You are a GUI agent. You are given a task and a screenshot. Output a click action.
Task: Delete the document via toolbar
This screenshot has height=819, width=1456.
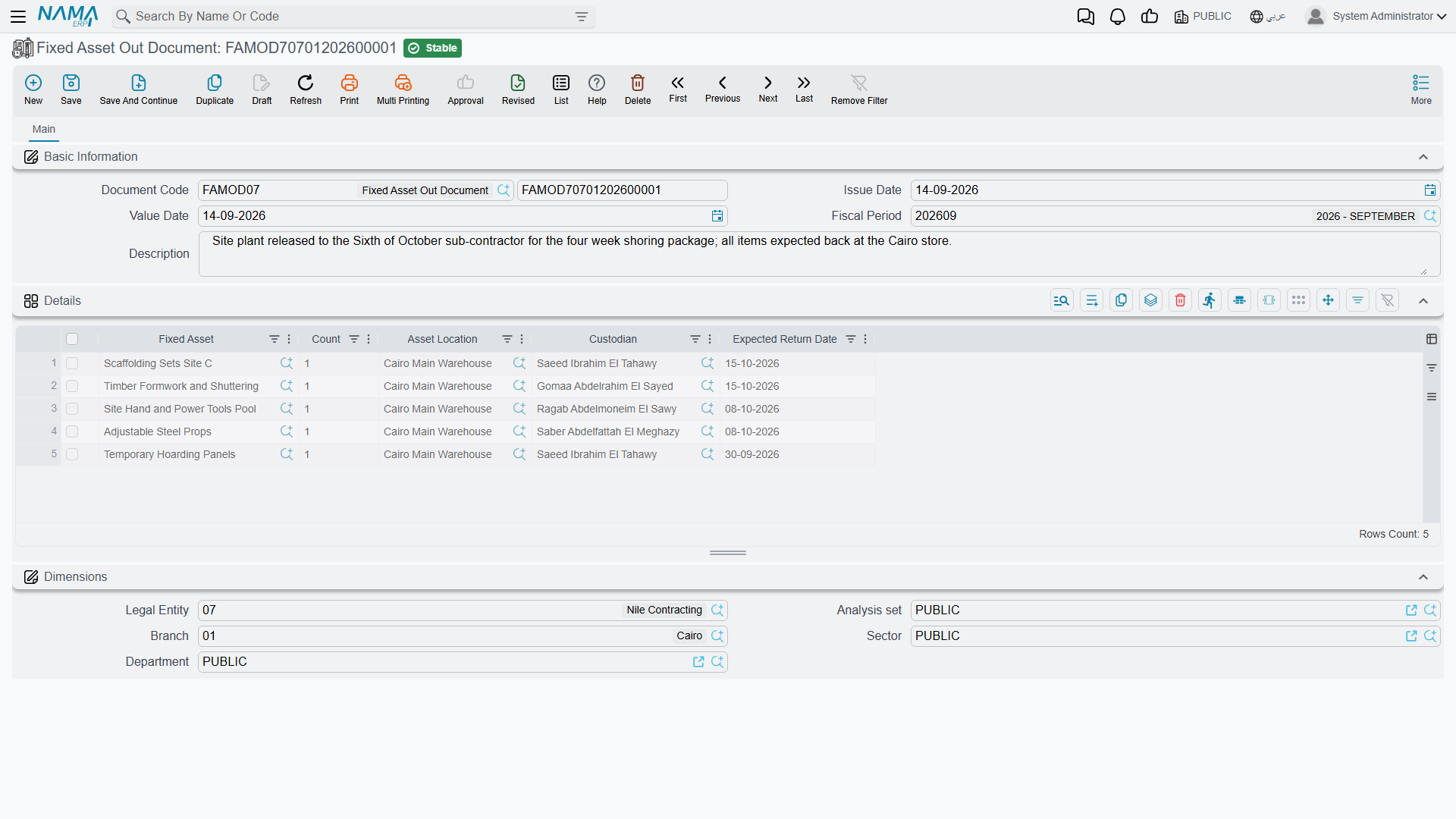click(x=638, y=83)
